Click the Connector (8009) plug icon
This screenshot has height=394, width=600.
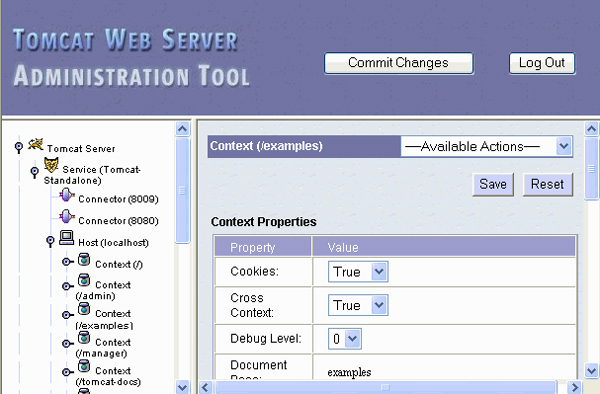click(67, 195)
